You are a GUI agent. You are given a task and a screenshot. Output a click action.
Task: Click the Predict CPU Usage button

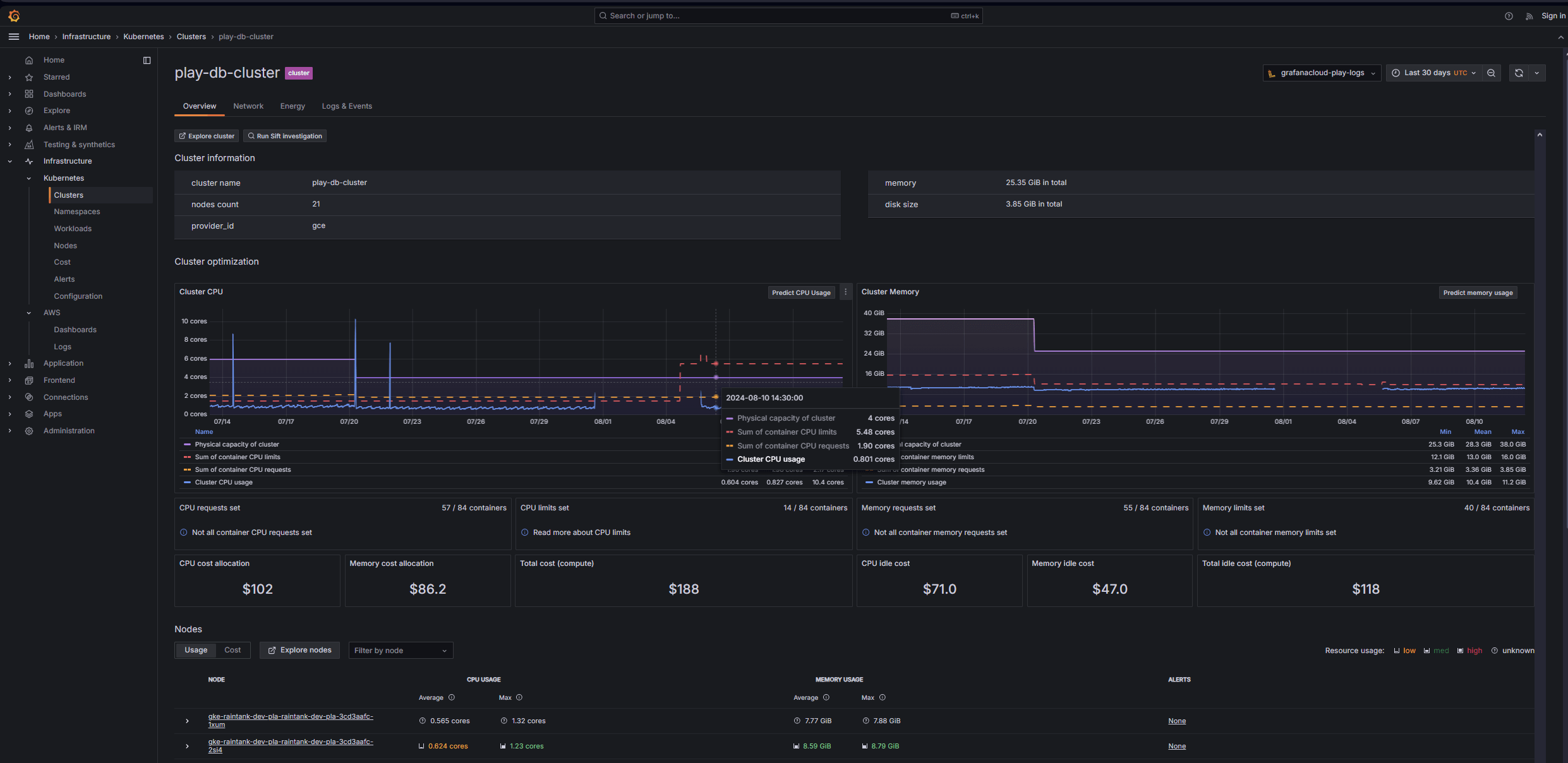pyautogui.click(x=801, y=292)
